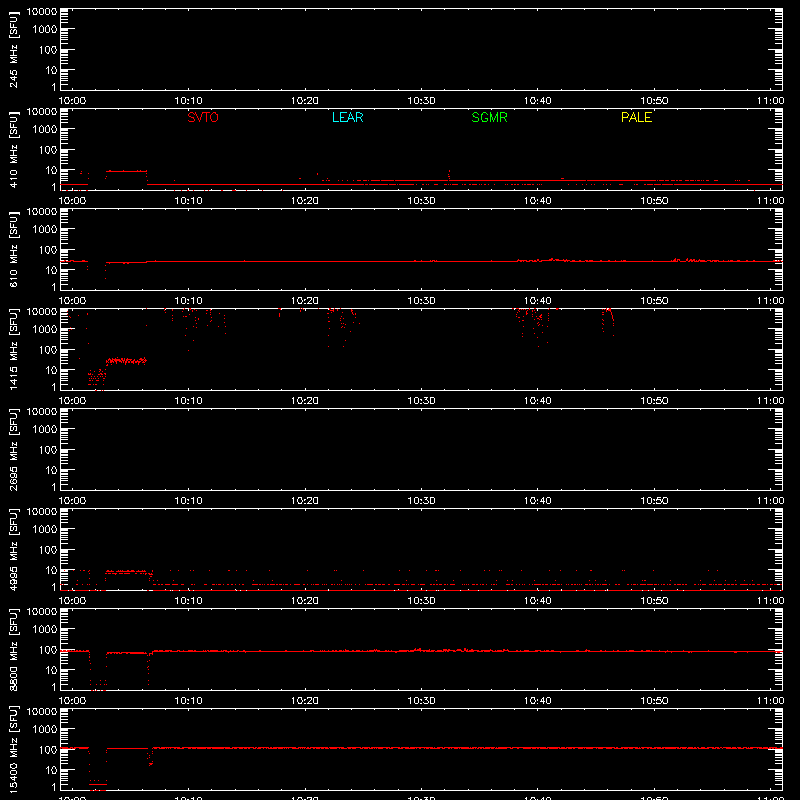Select the 410 MHz [SFU] axis title
The image size is (800, 800).
pos(13,149)
